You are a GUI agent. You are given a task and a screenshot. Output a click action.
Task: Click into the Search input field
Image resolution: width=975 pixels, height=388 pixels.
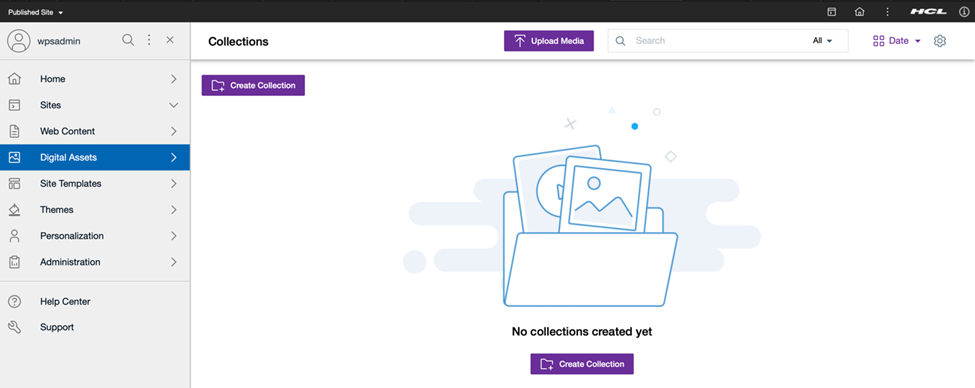point(715,40)
